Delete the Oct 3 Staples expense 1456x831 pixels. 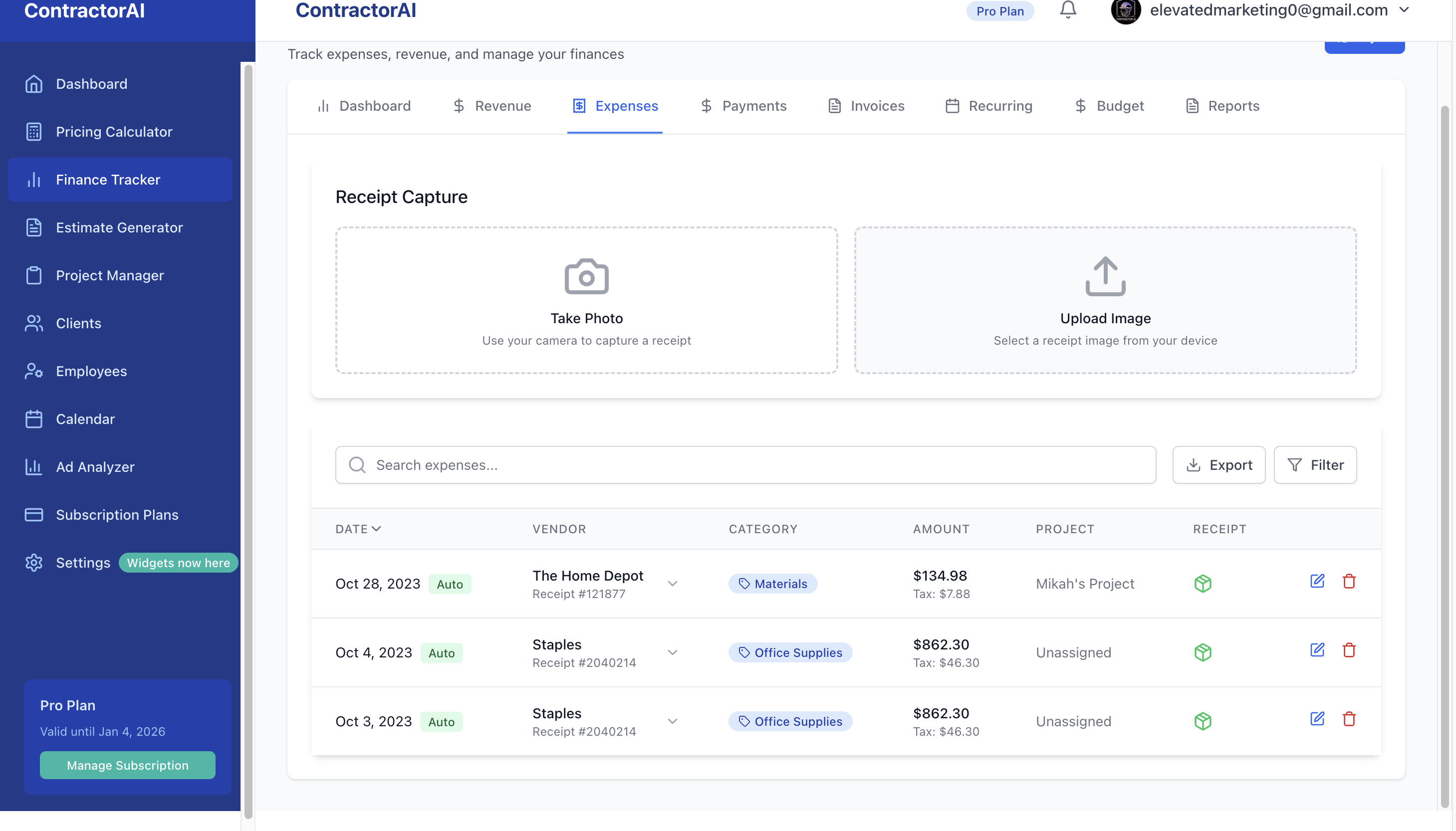click(1349, 719)
